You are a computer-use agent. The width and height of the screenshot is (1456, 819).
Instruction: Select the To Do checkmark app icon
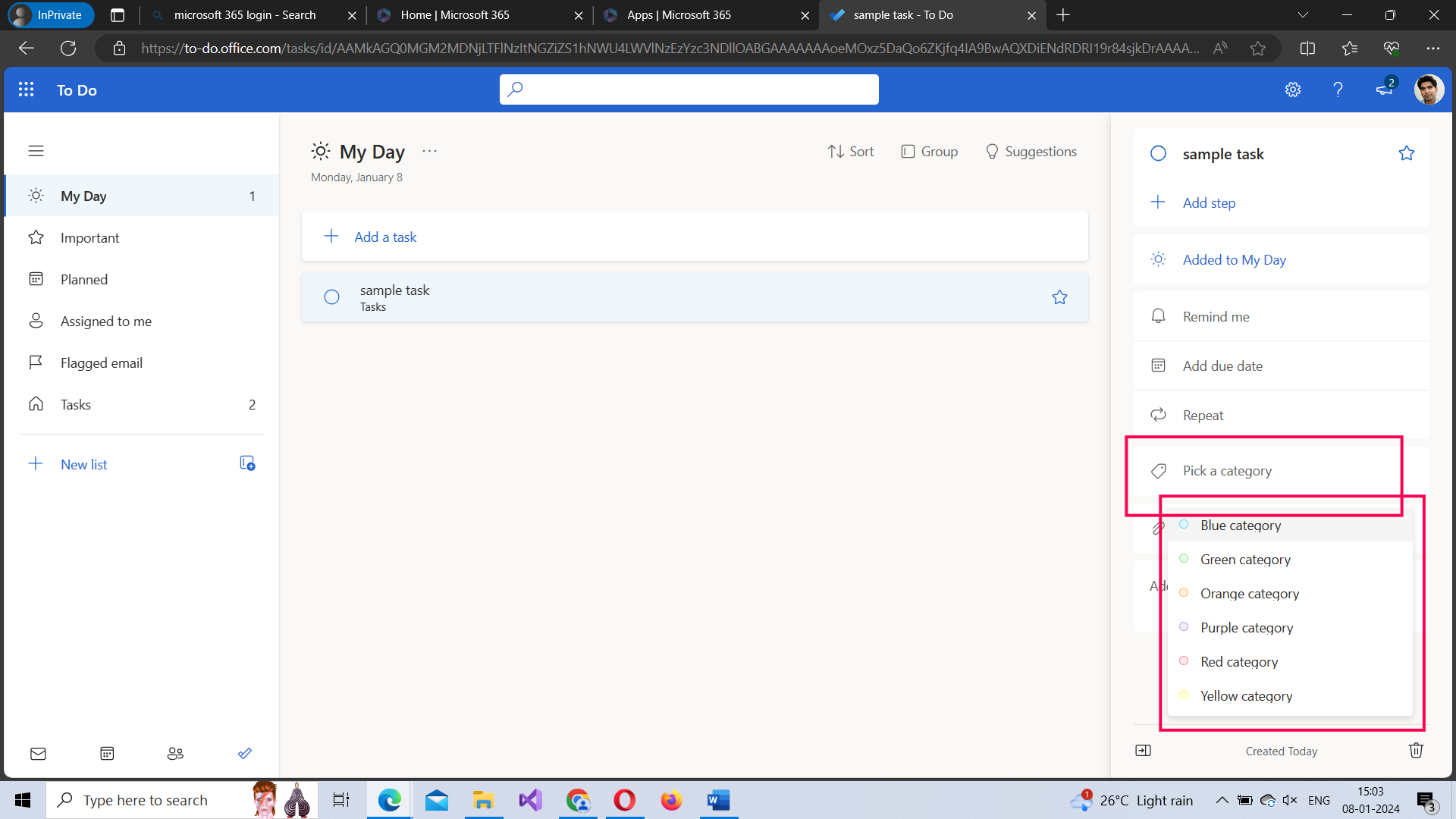tap(244, 753)
